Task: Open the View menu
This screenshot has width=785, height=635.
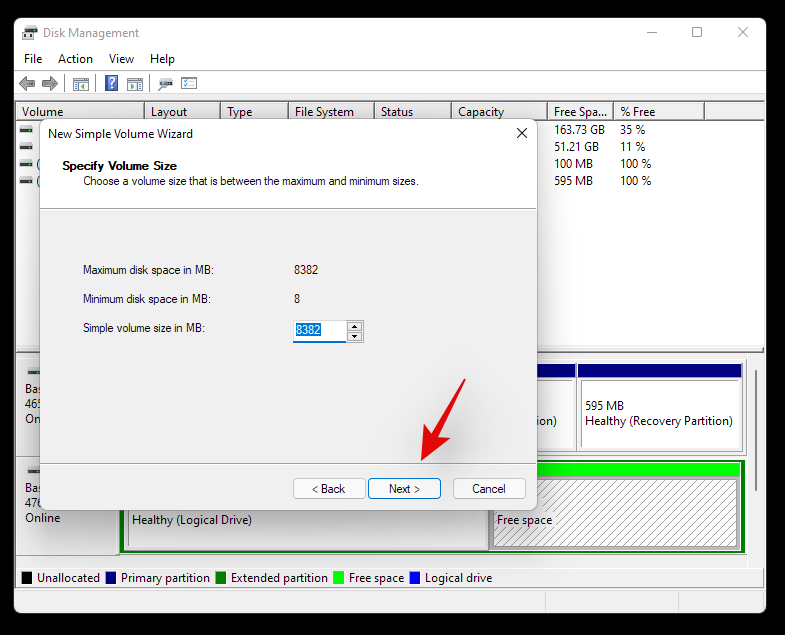Action: [121, 59]
